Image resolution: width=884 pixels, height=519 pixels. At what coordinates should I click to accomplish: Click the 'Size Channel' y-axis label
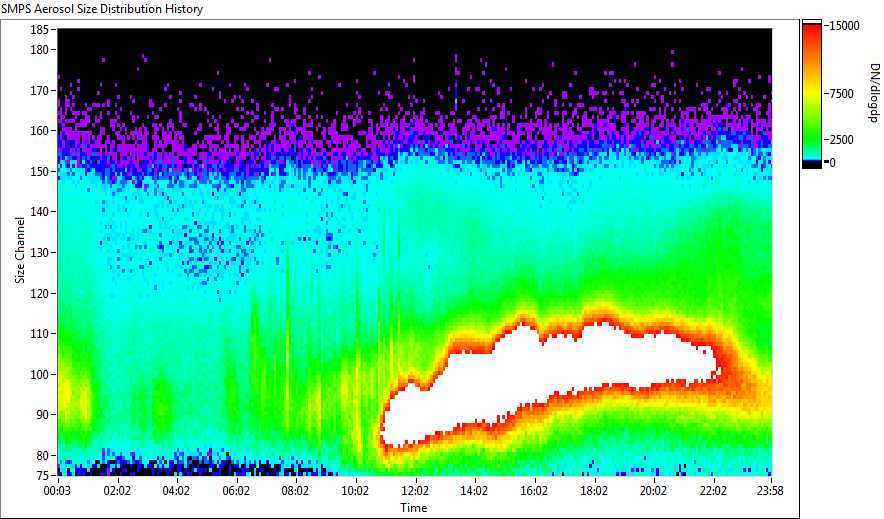tap(20, 250)
